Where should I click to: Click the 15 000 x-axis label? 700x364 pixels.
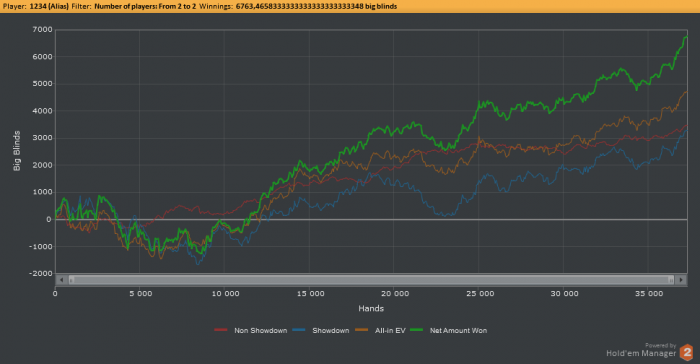[310, 293]
